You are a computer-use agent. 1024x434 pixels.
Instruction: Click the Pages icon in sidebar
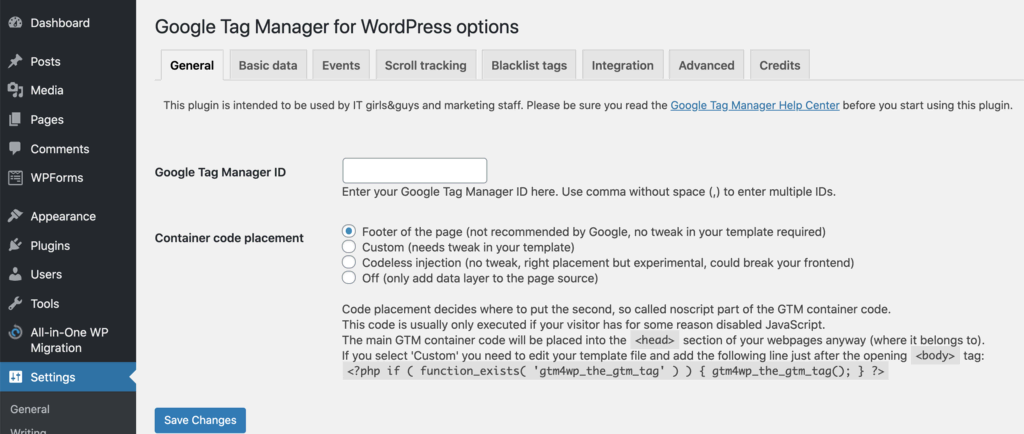pos(15,119)
